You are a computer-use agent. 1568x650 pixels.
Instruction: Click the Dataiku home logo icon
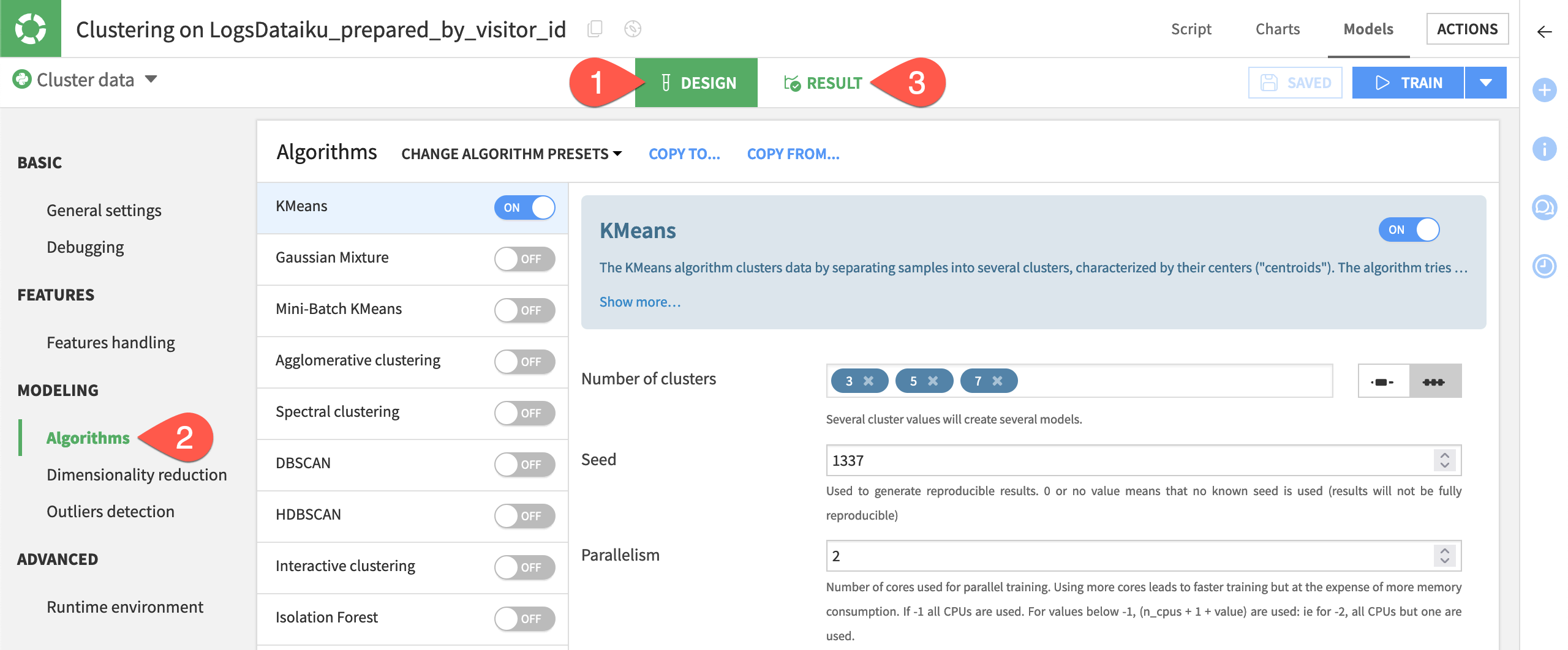tap(30, 29)
